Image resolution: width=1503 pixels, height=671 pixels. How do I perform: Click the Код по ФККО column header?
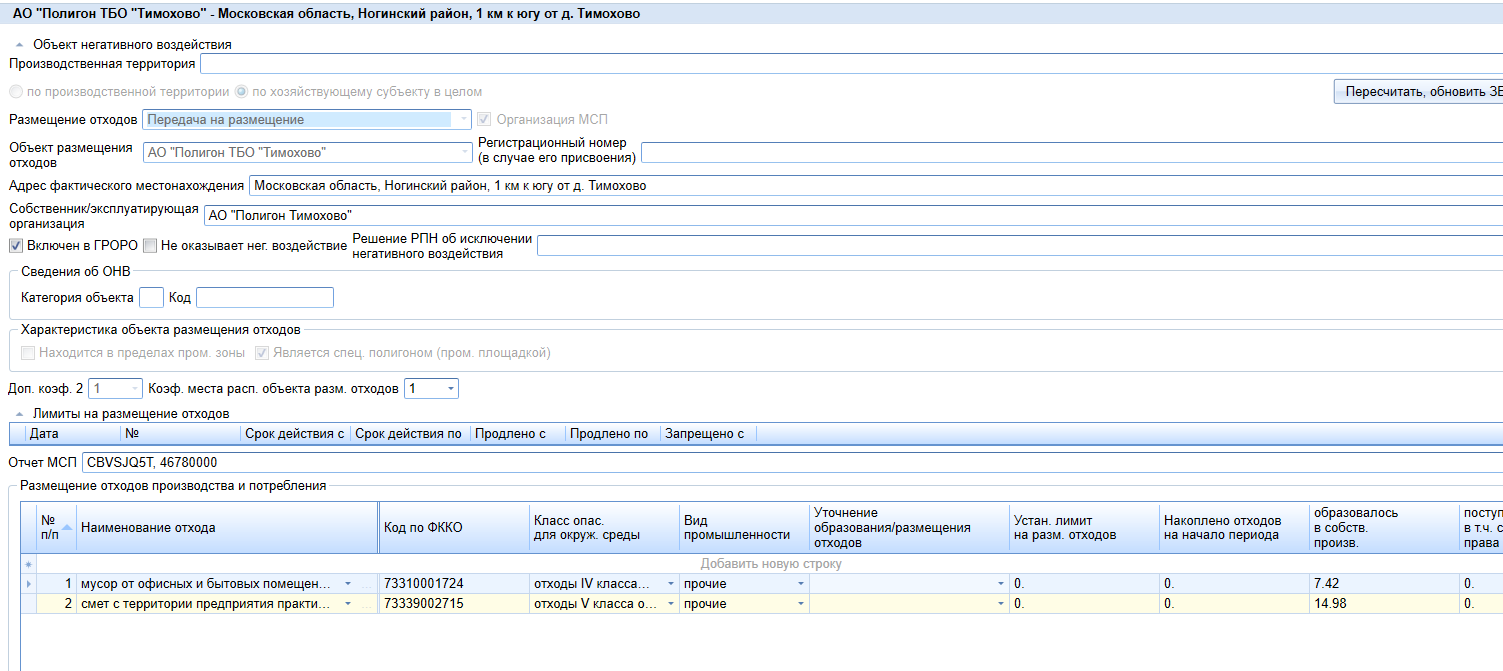(454, 528)
